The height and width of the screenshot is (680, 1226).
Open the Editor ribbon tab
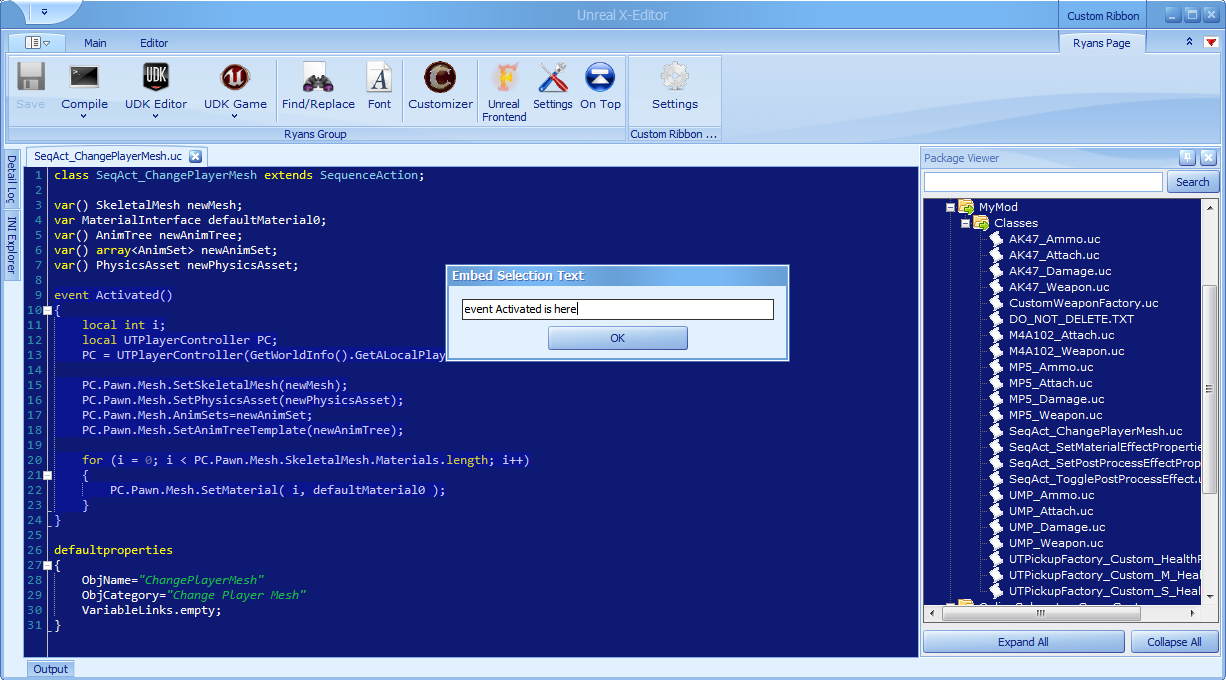click(x=154, y=43)
